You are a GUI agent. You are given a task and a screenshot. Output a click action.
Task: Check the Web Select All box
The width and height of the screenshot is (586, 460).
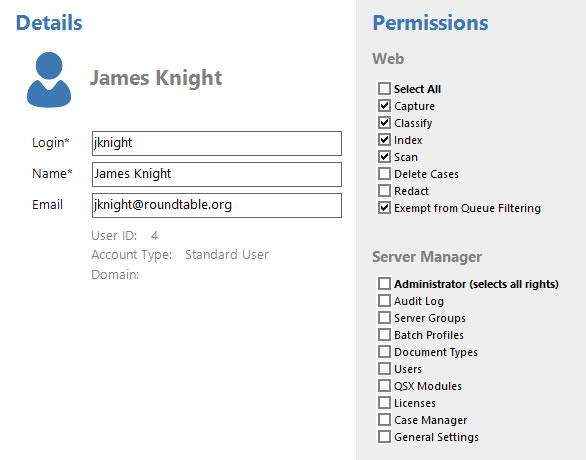384,89
